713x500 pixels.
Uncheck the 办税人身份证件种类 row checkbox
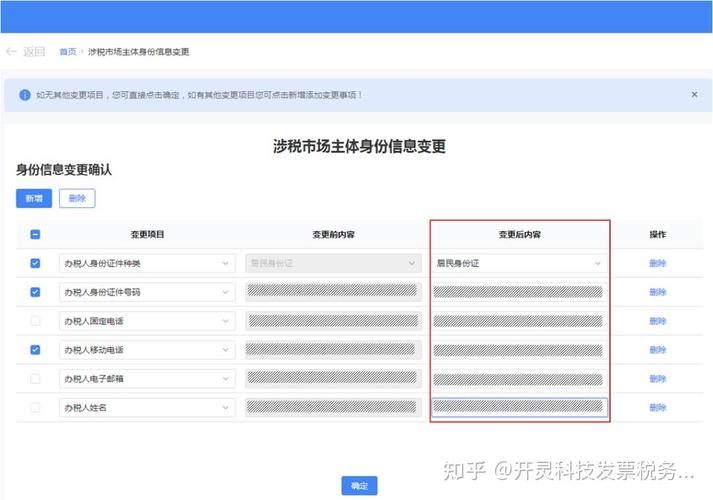click(x=35, y=263)
